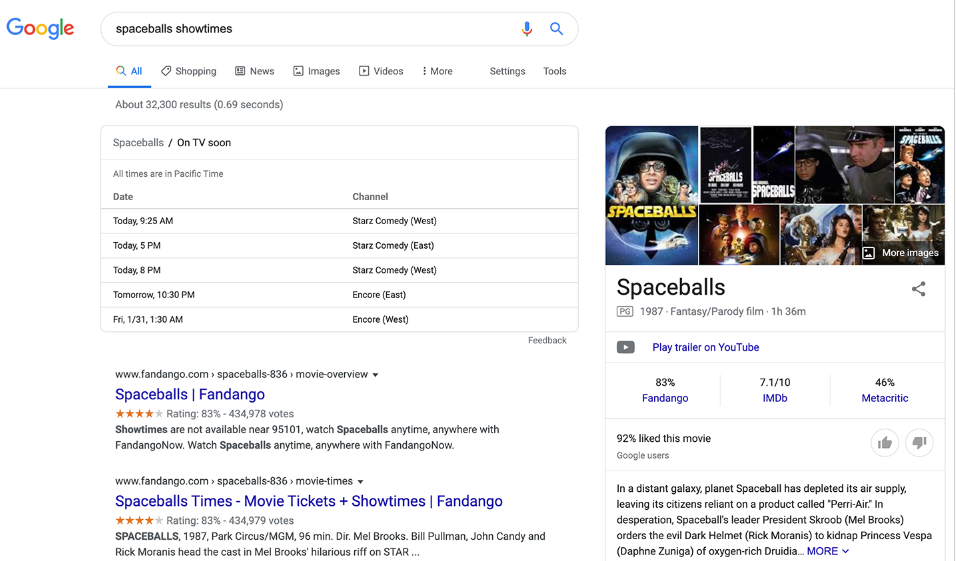Open the IMDb rating link
The height and width of the screenshot is (561, 956).
click(775, 398)
